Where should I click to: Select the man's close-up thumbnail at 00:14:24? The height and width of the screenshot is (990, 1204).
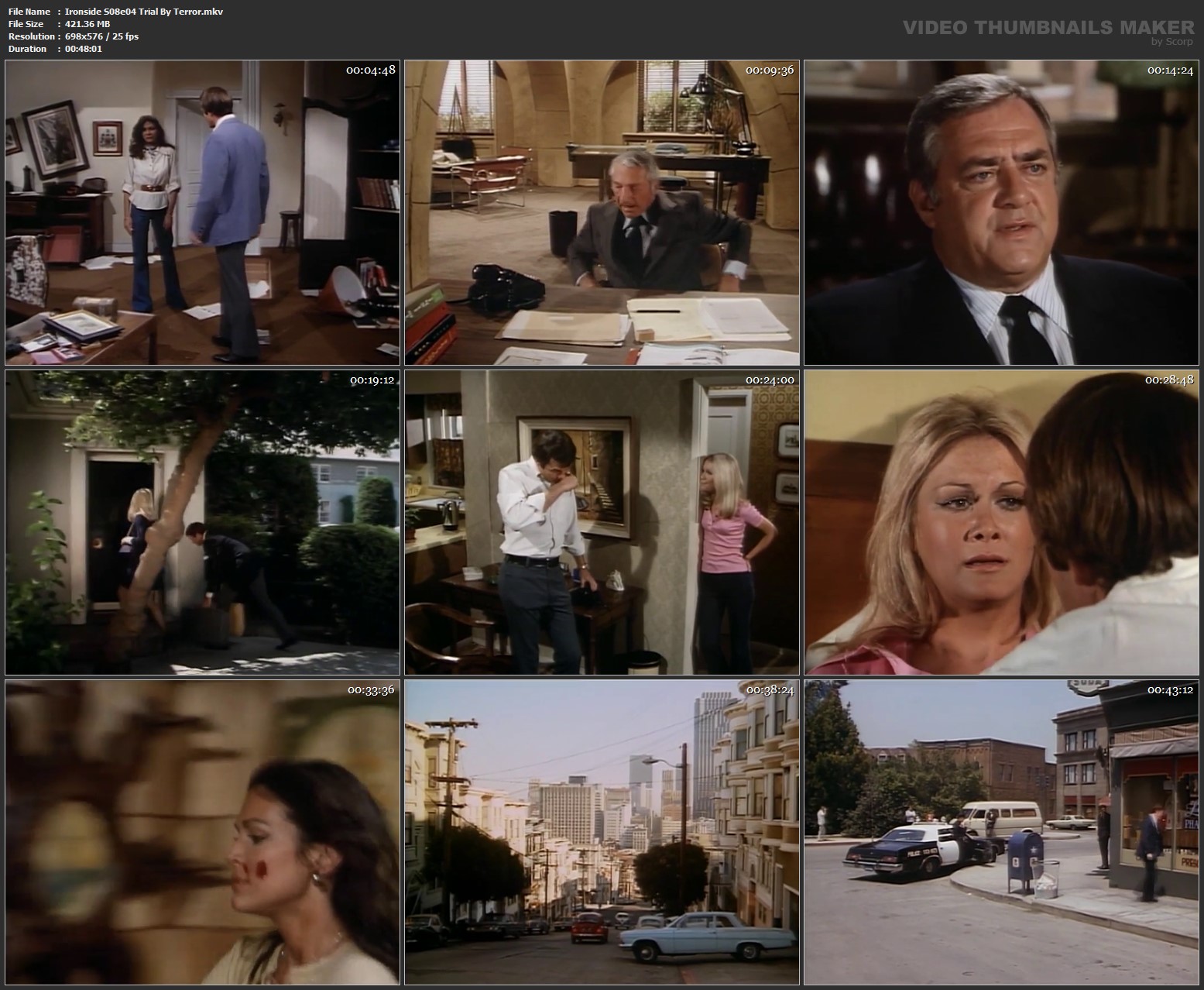(1002, 213)
